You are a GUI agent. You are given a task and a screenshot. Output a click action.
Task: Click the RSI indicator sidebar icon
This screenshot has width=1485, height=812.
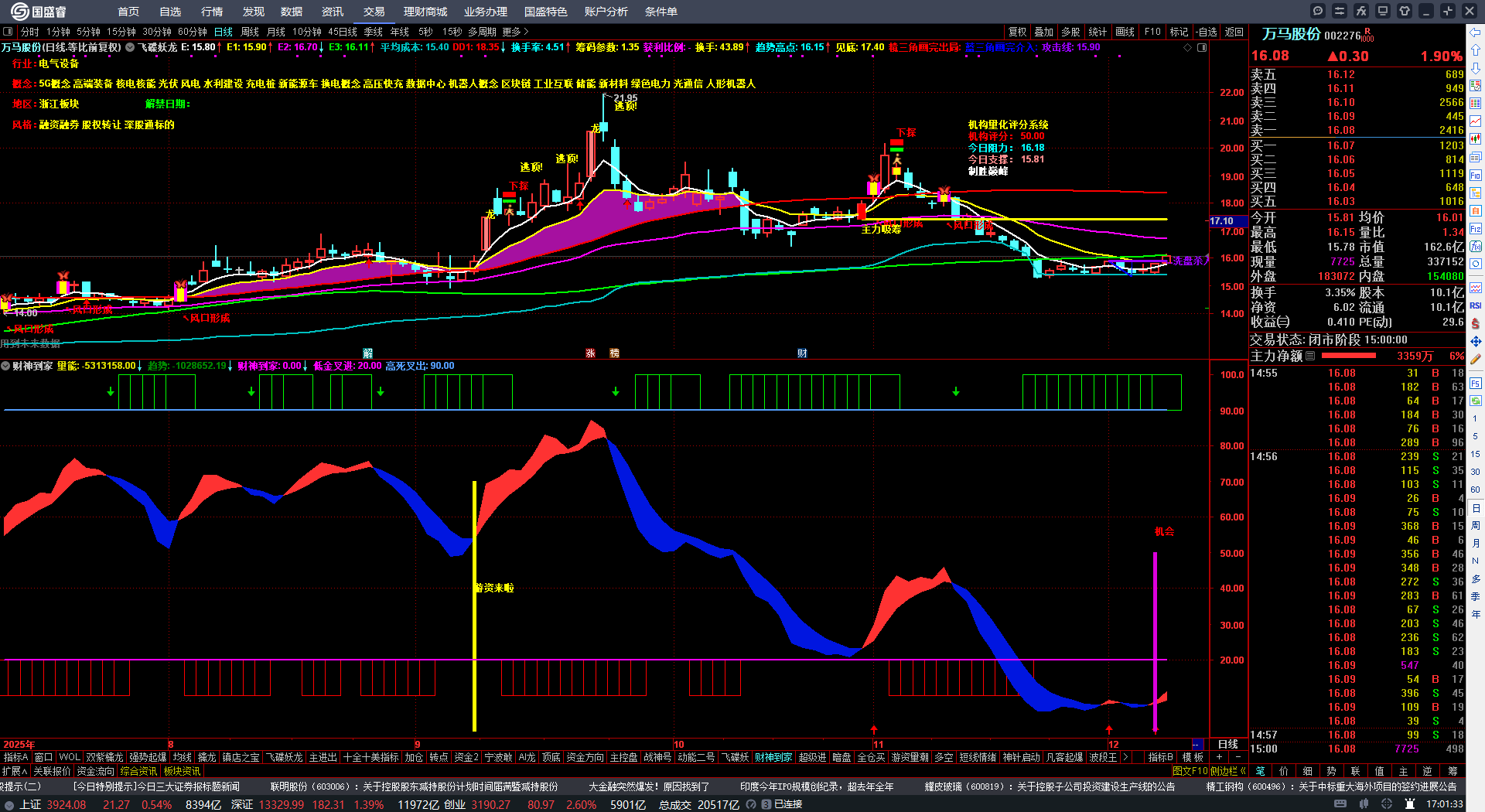coord(1476,305)
